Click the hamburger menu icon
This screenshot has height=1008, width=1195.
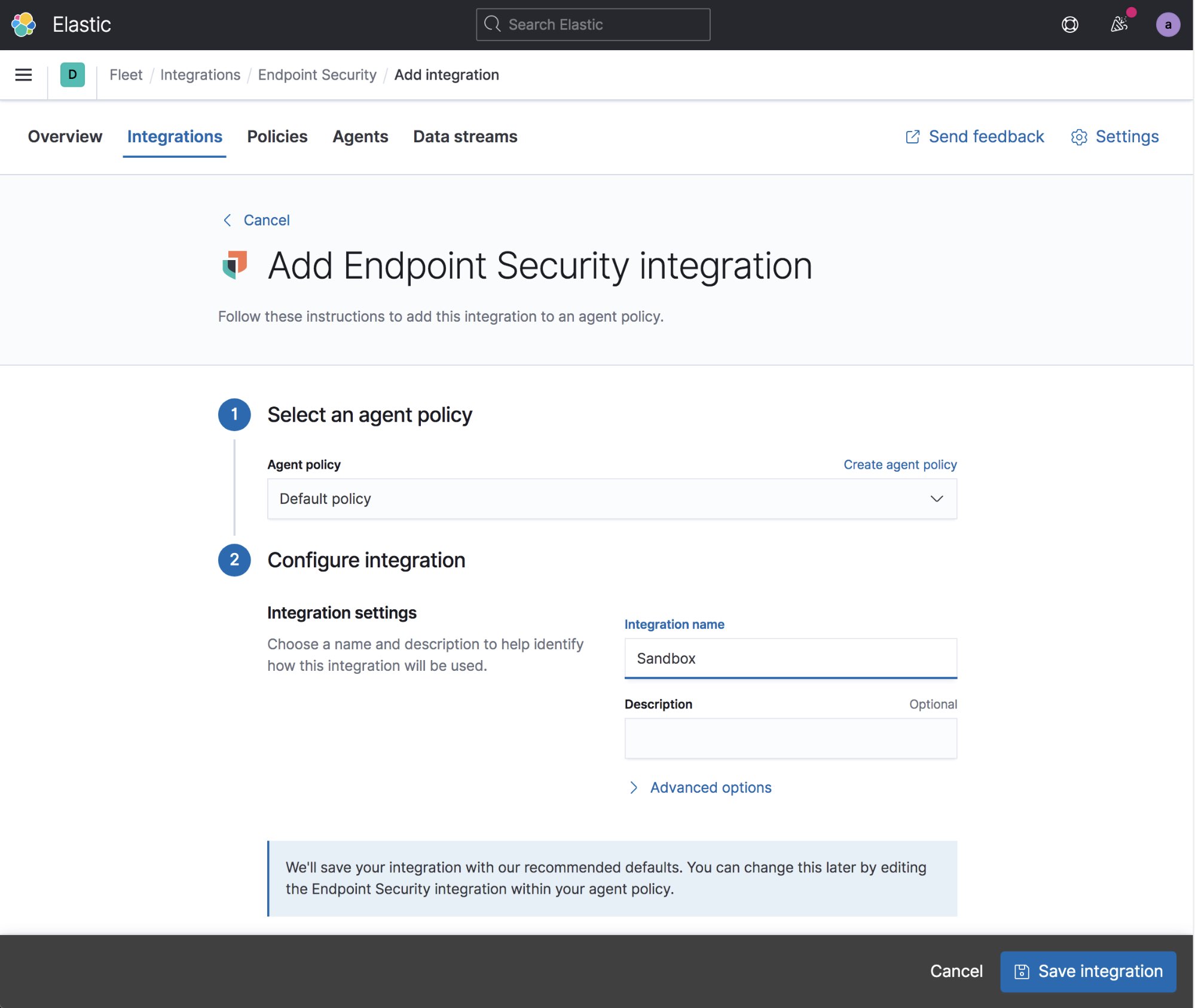pyautogui.click(x=24, y=74)
